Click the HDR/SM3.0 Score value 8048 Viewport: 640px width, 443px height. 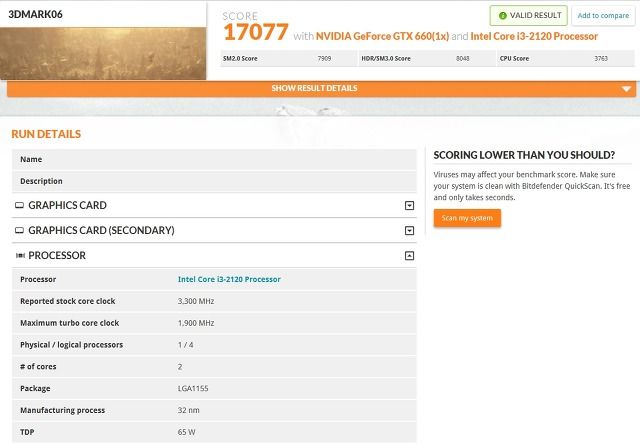coord(462,58)
